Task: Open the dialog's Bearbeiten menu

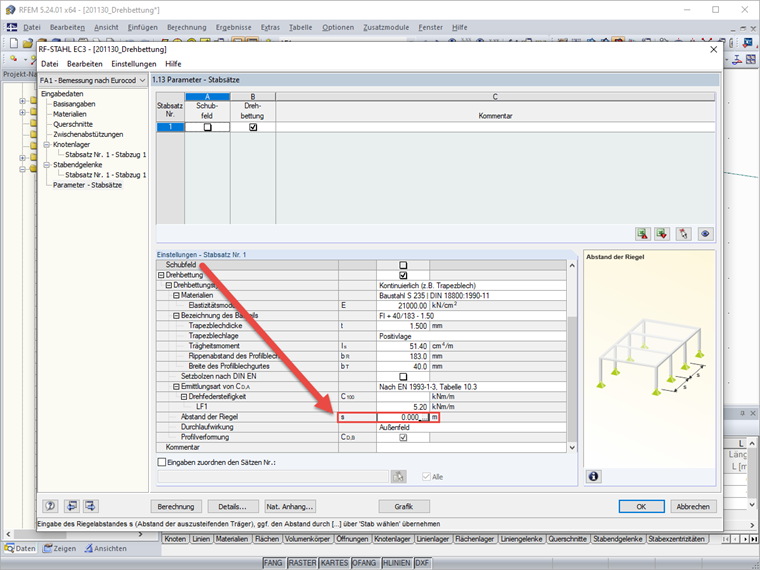Action: point(85,64)
